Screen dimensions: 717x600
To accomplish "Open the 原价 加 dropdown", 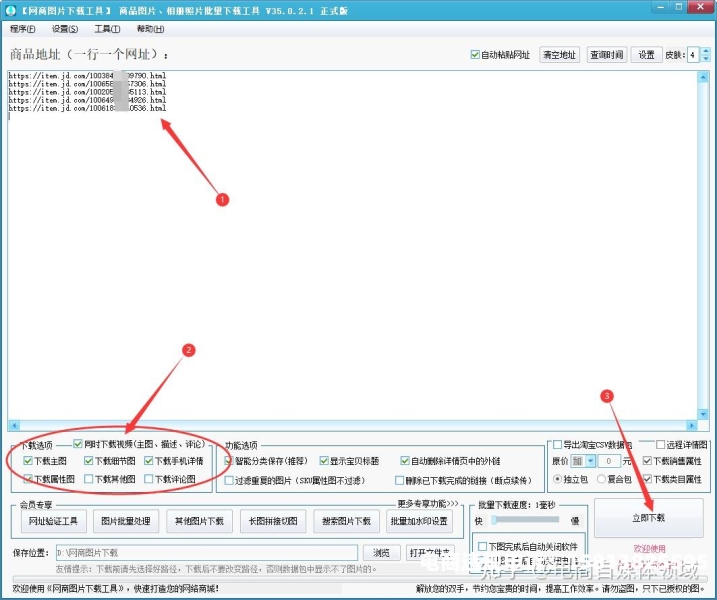I will [x=591, y=461].
